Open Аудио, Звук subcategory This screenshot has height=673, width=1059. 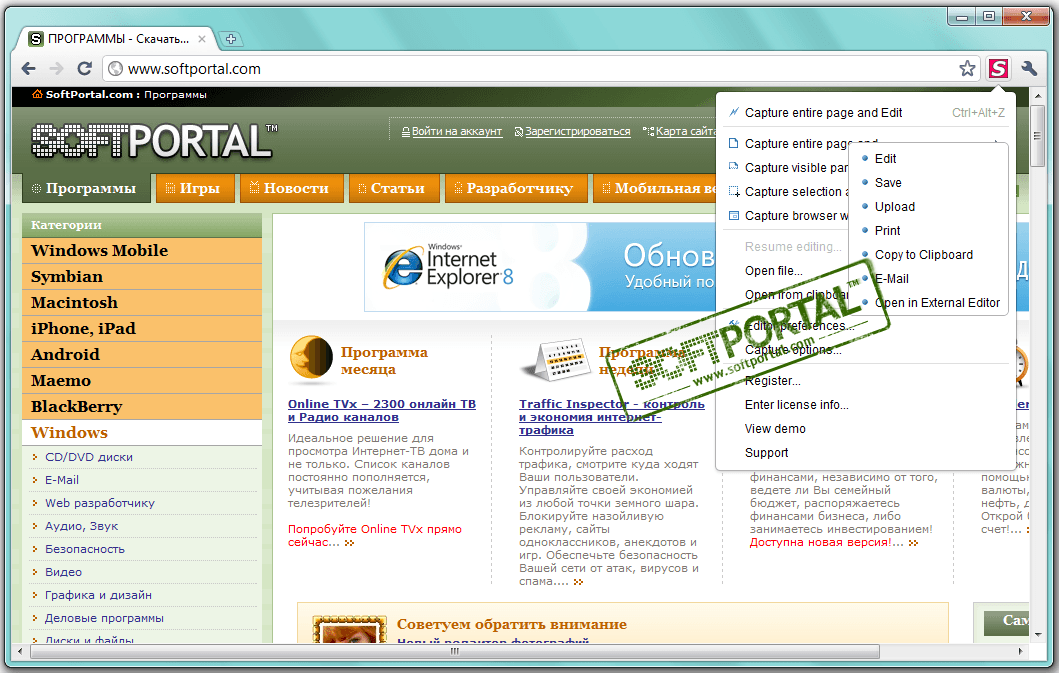click(x=82, y=526)
